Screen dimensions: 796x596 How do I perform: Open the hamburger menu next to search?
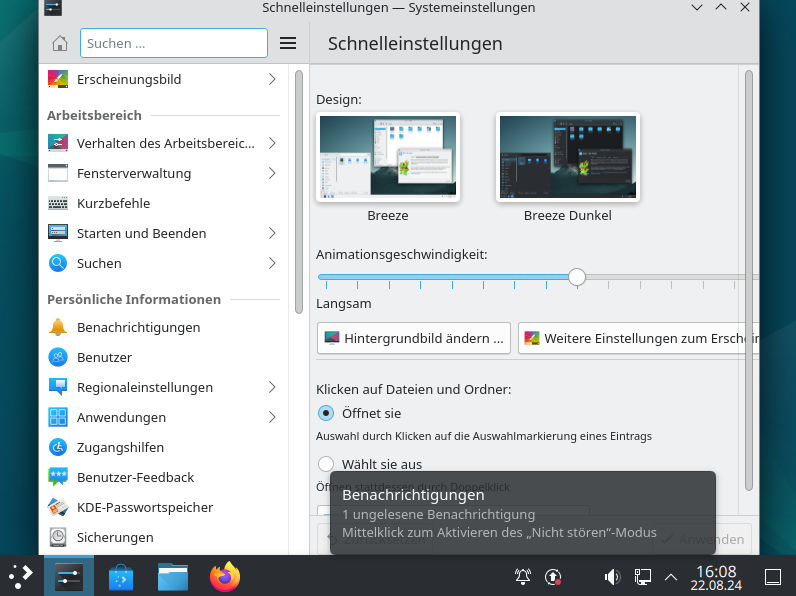coord(288,44)
